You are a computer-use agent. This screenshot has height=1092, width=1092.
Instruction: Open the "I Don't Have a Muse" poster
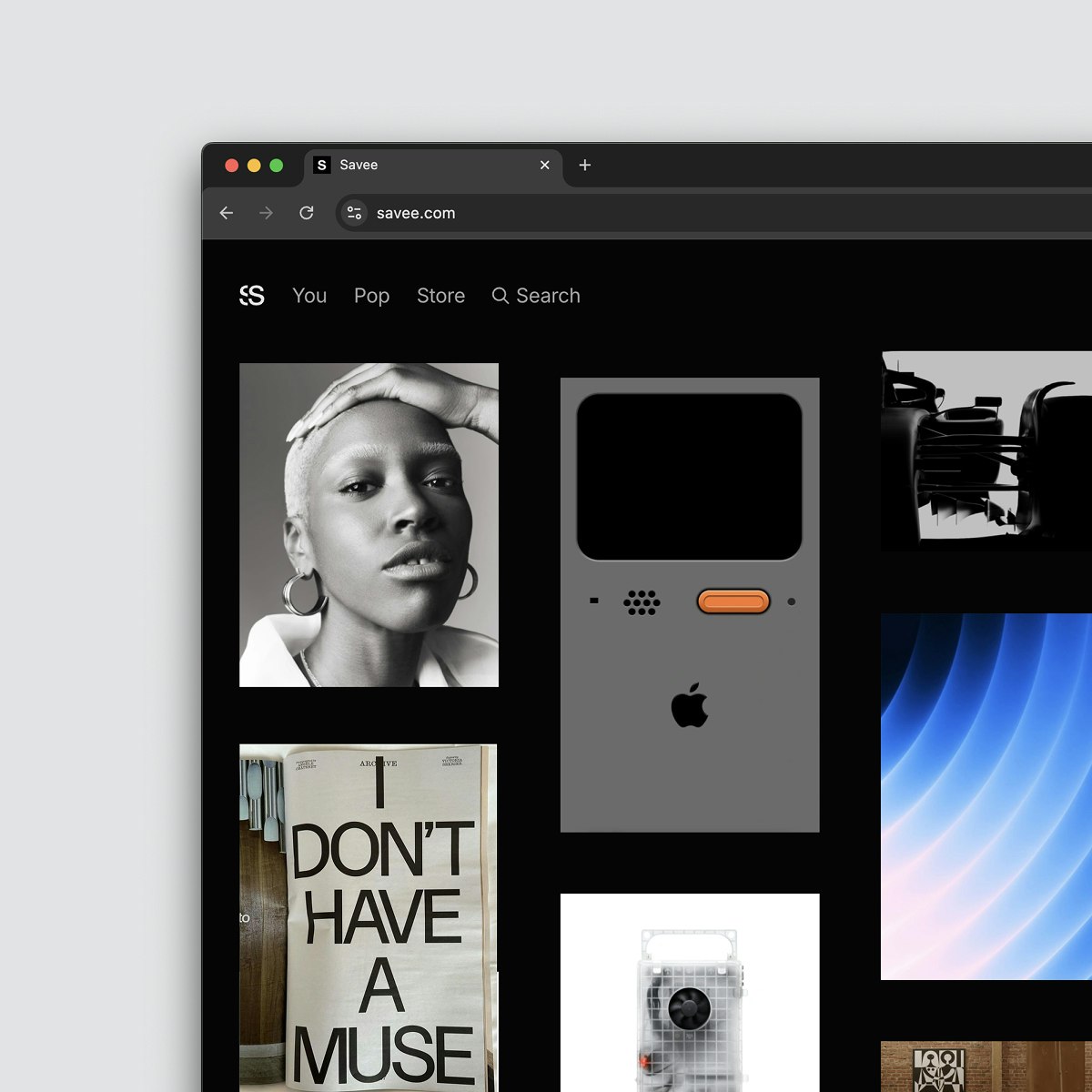pyautogui.click(x=369, y=918)
